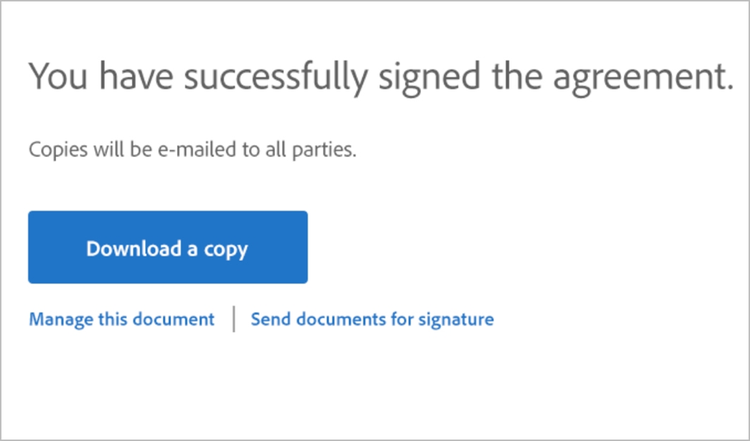The image size is (750, 441).
Task: Select the Send documents for signature link
Action: pyautogui.click(x=372, y=320)
